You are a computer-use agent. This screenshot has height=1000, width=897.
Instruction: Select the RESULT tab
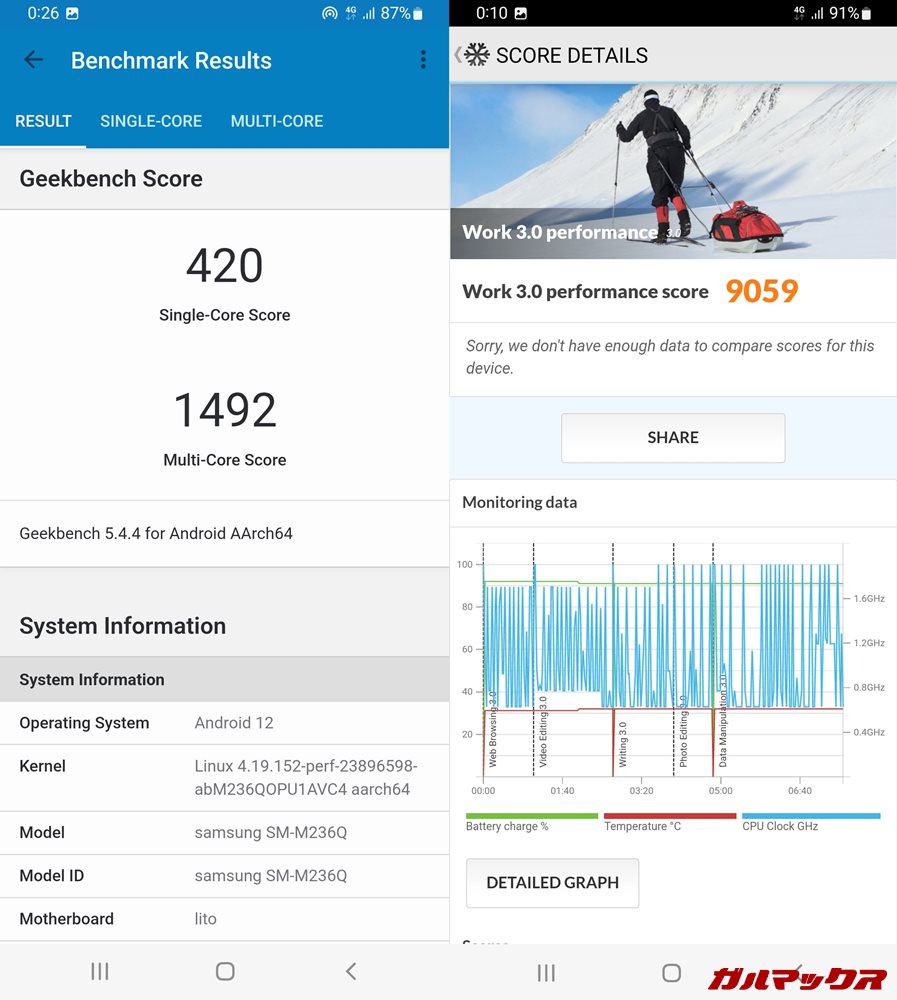(x=43, y=121)
